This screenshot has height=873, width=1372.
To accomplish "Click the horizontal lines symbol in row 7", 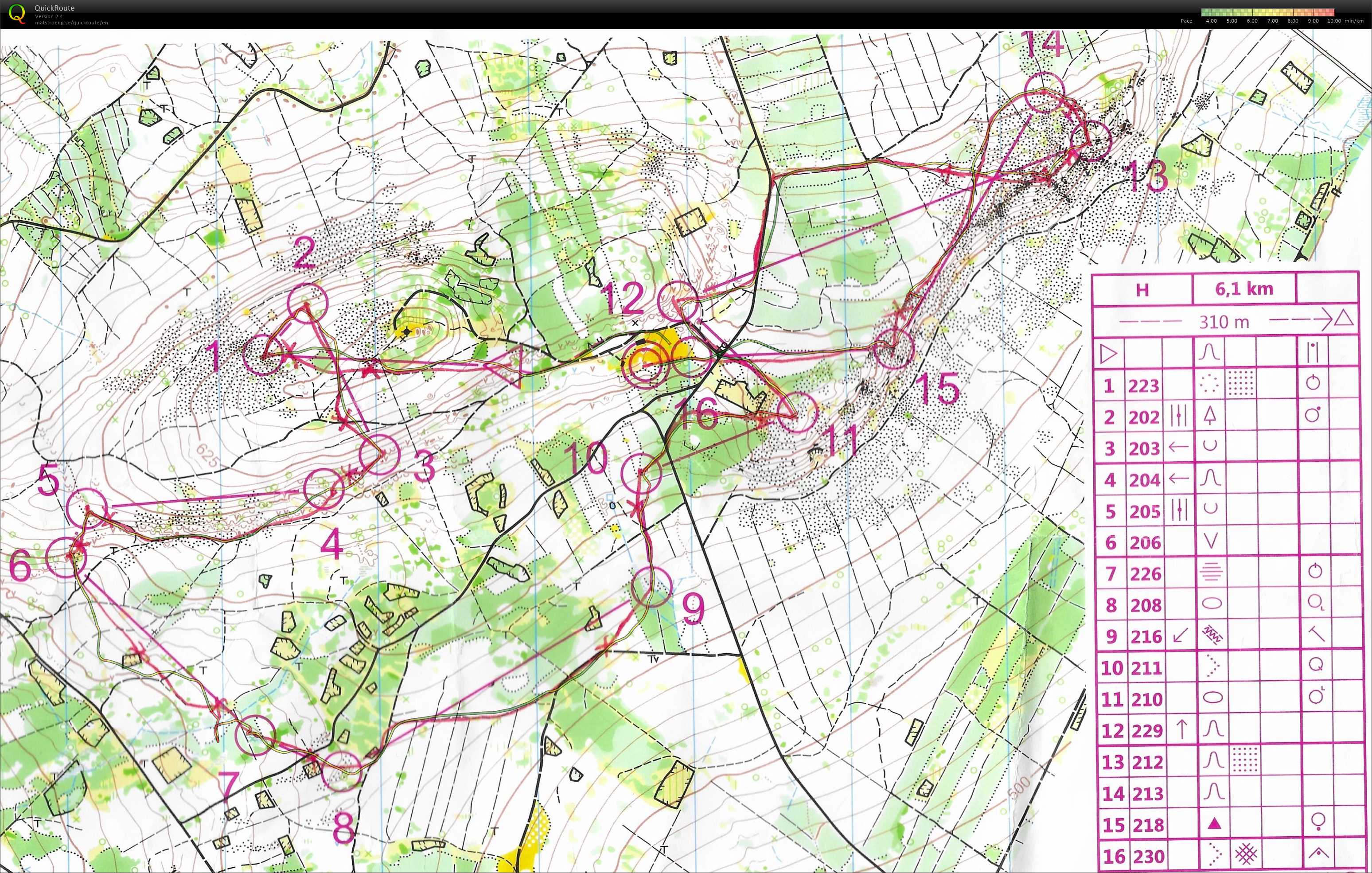I will pos(1211,572).
